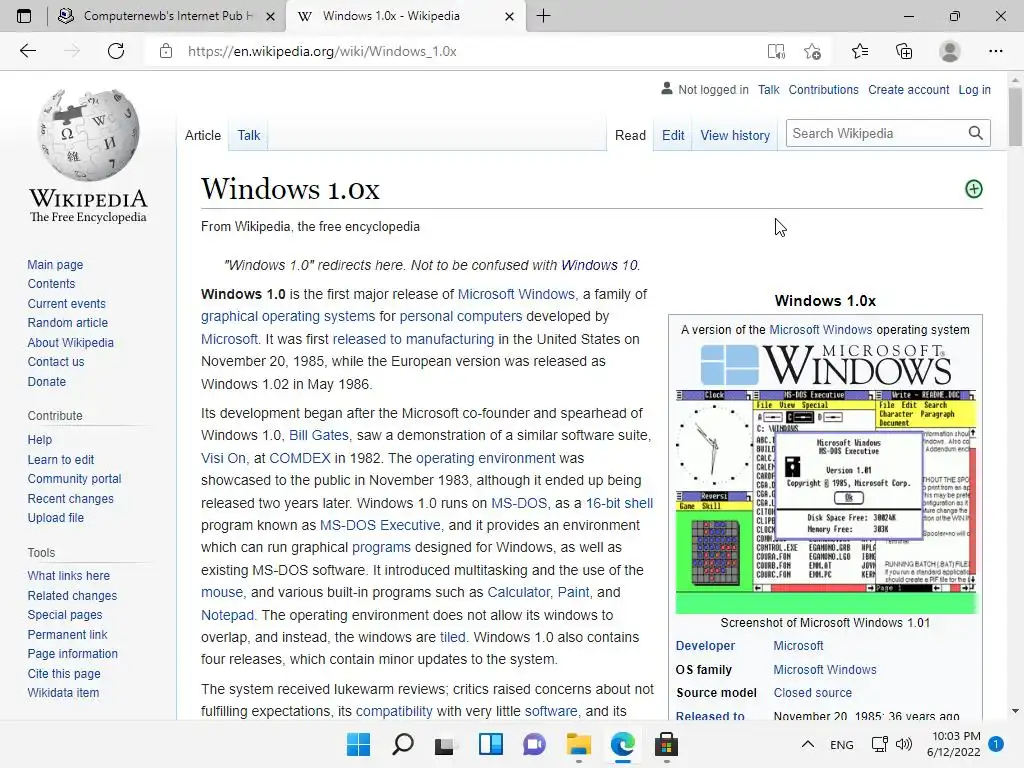Viewport: 1024px width, 768px height.
Task: Open What links here tool
Action: [x=69, y=575]
